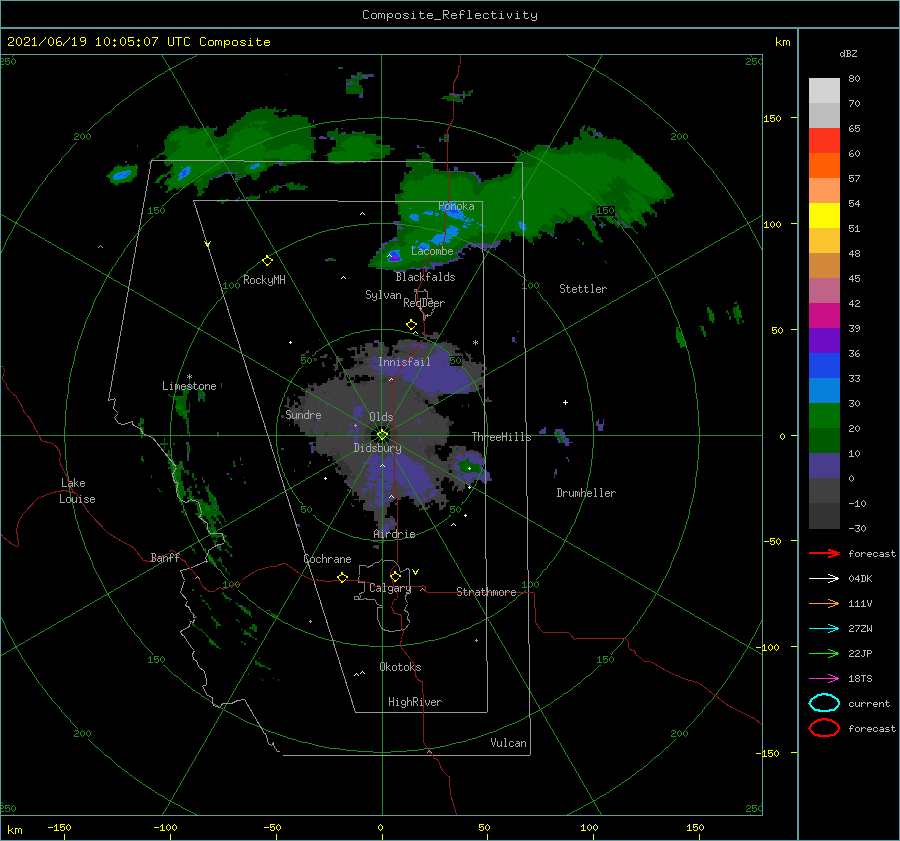Click the Drumheller label on map
This screenshot has height=841, width=900.
click(x=586, y=493)
